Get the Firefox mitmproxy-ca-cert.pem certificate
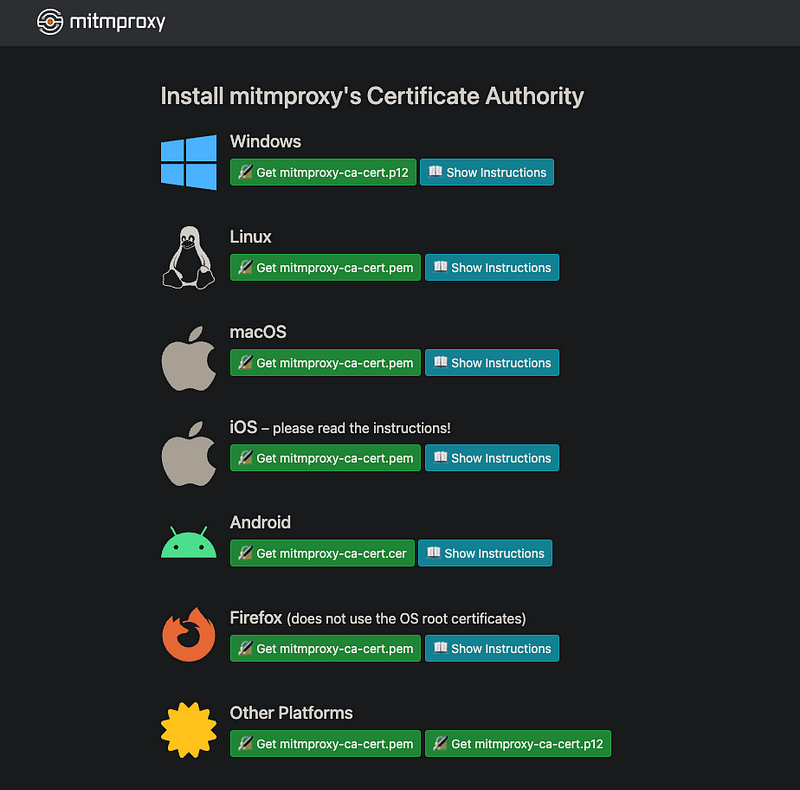Screen dimensions: 800x790 click(325, 649)
